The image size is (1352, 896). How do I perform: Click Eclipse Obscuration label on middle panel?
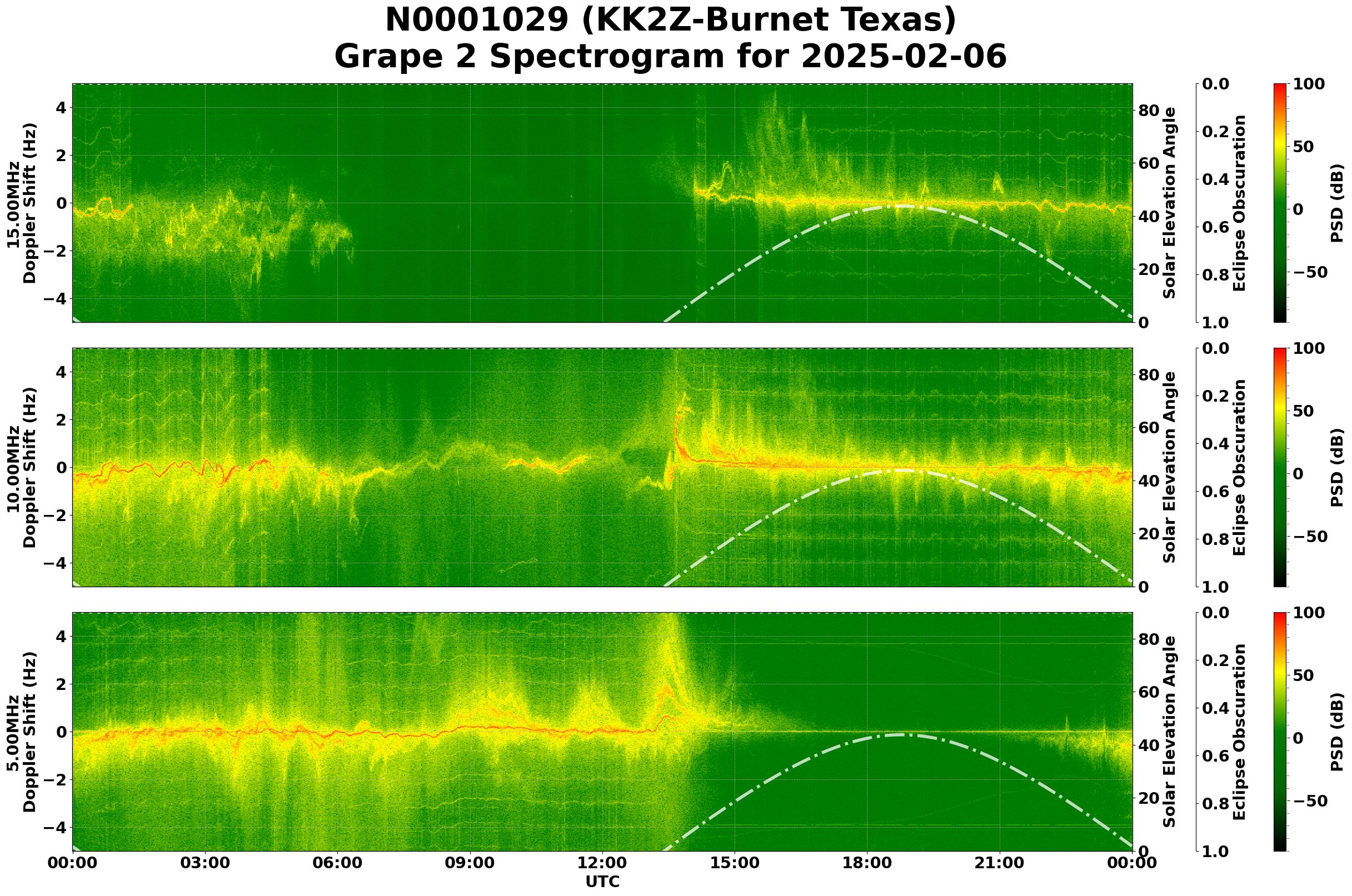pos(1238,467)
